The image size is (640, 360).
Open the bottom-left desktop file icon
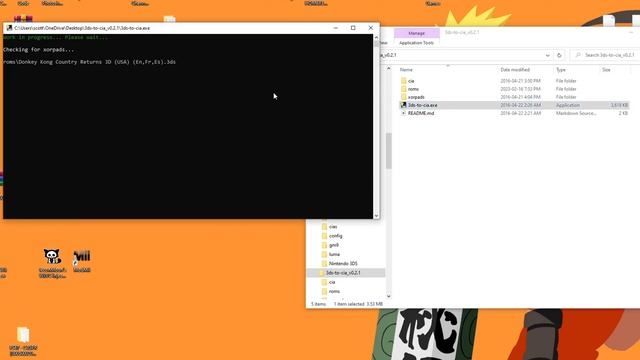pyautogui.click(x=23, y=341)
